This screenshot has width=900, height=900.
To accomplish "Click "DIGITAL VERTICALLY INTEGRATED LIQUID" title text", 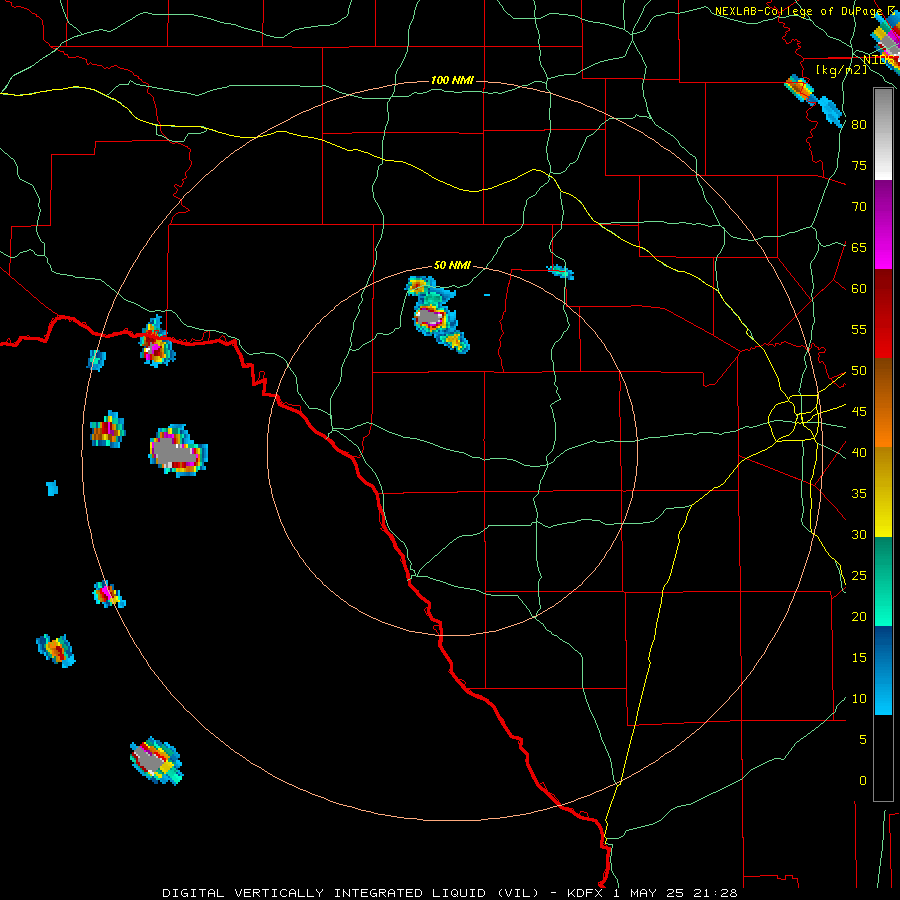I will 327,893.
